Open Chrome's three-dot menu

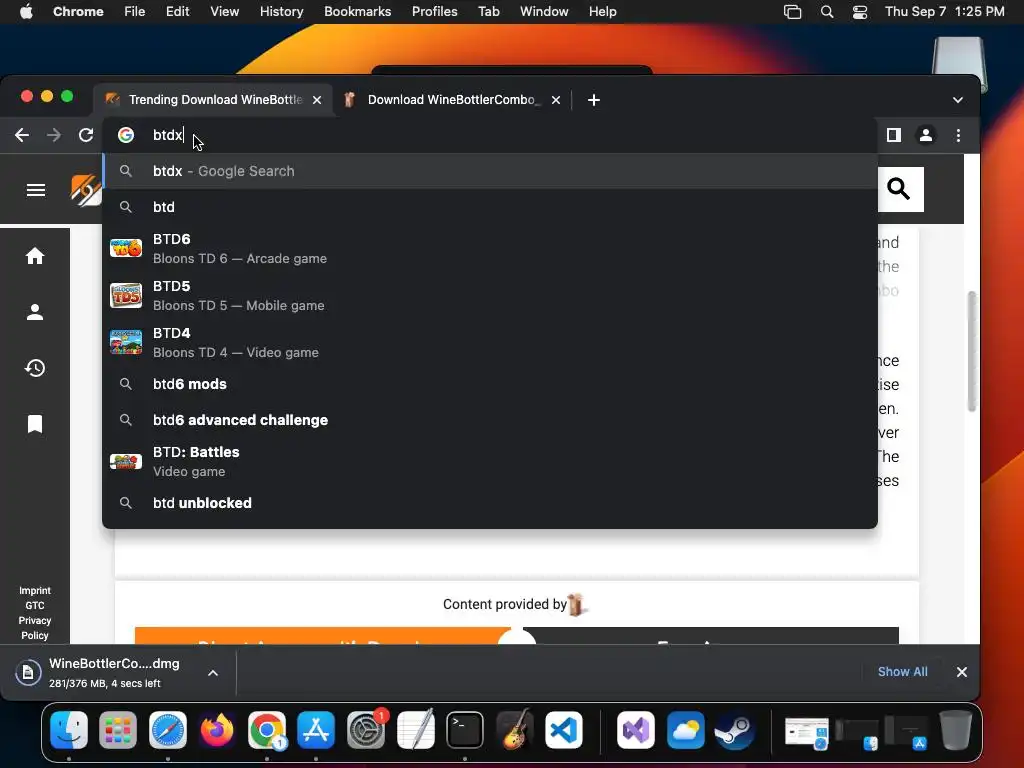coord(958,135)
